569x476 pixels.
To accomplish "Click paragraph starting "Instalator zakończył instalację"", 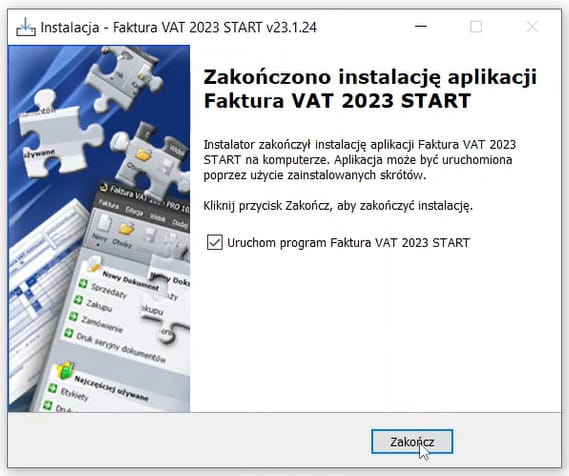I will [360, 160].
